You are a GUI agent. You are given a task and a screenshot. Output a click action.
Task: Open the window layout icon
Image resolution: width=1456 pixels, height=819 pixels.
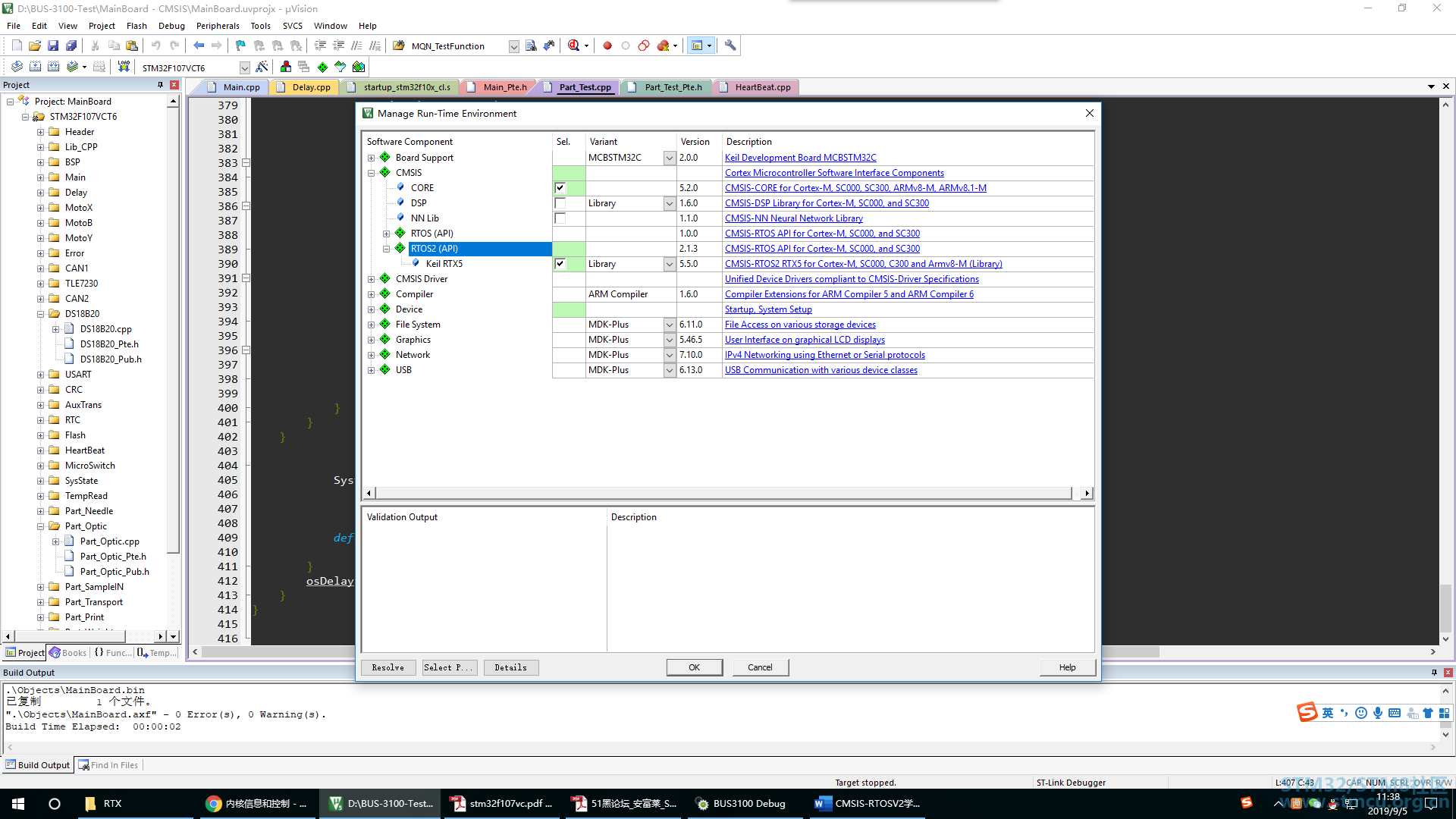coord(697,45)
